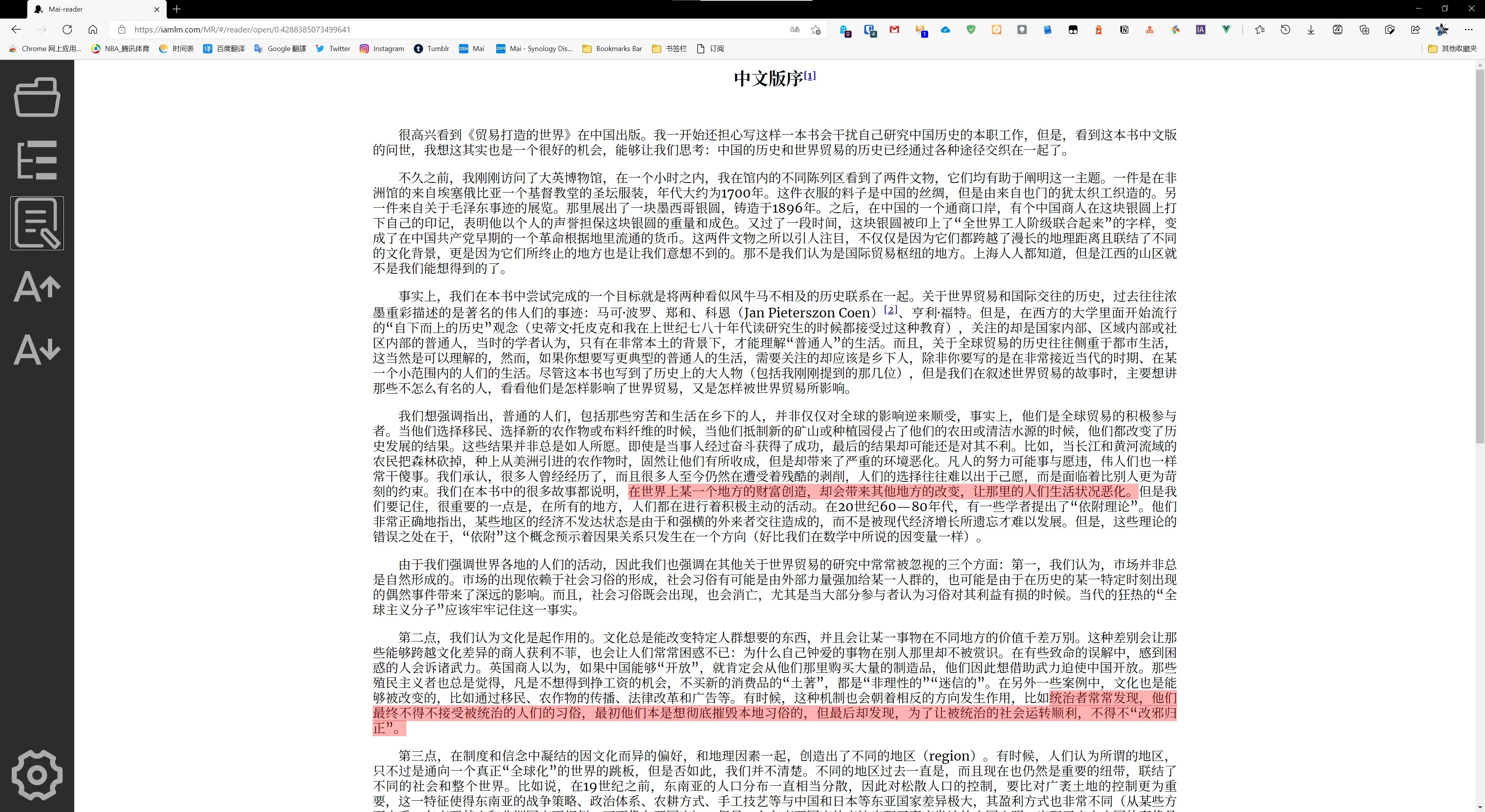The image size is (1485, 812).
Task: Open the bookshelf folder icon in the reader sidebar
Action: 37,97
